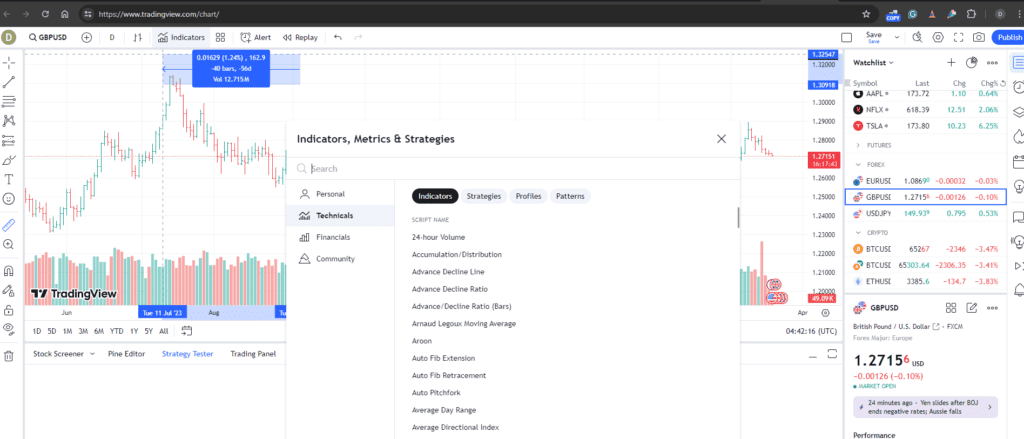1024x439 pixels.
Task: Click the layout setup square icon
Action: point(847,37)
